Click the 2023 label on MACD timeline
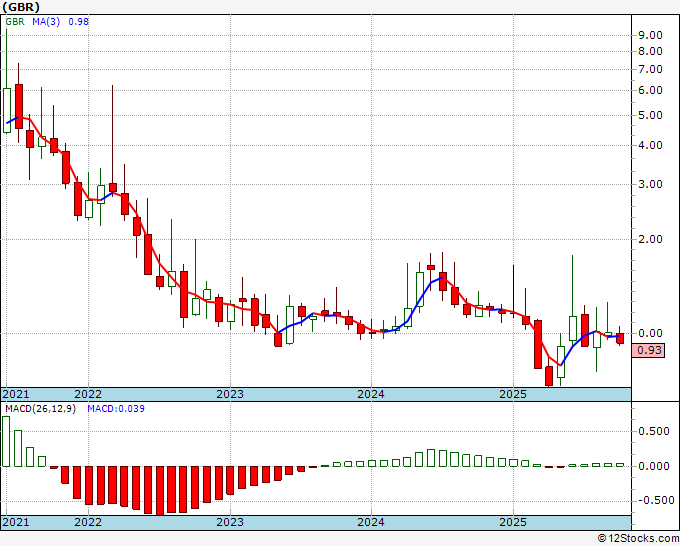The height and width of the screenshot is (546, 680). 230,522
